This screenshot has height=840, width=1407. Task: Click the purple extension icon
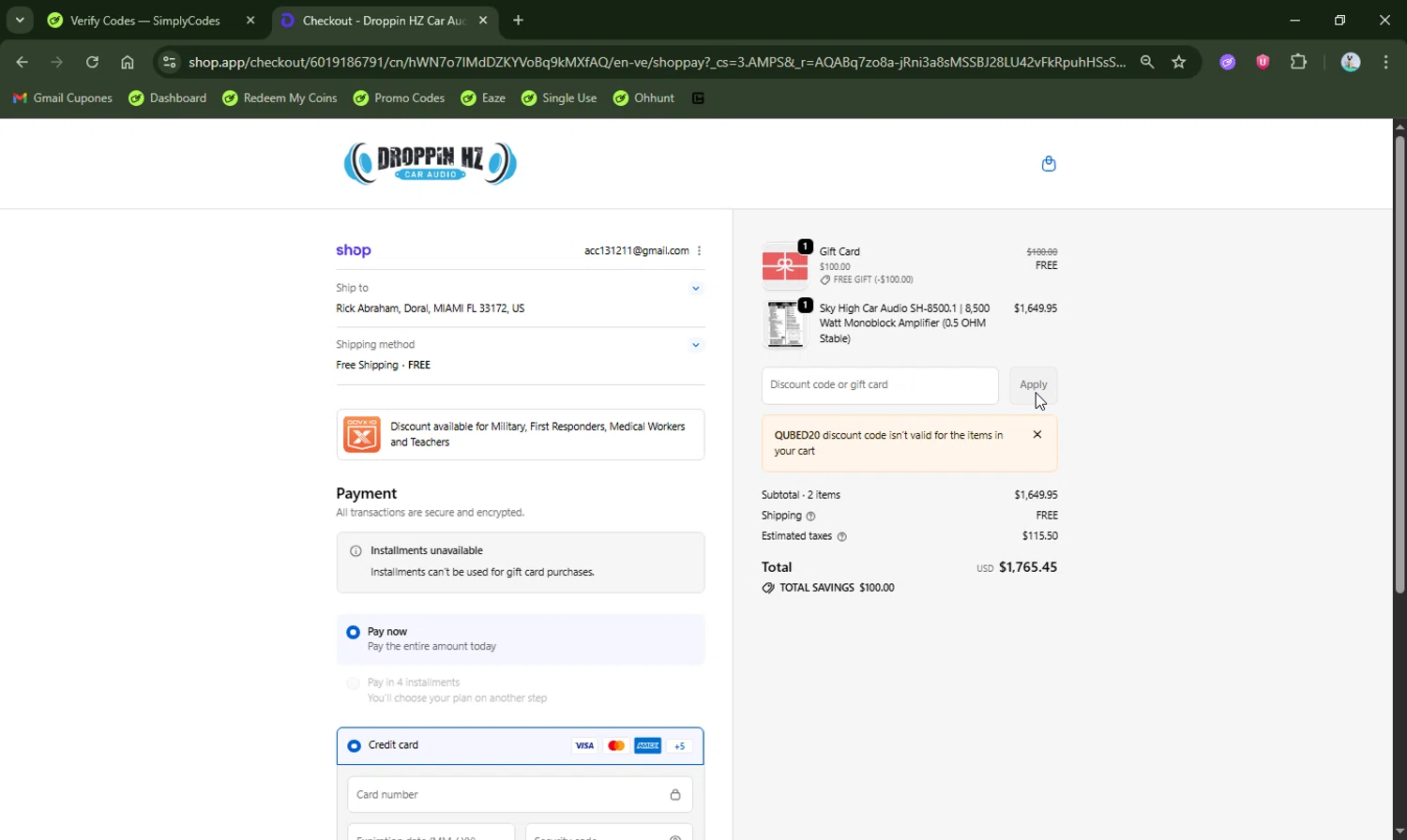click(x=1228, y=63)
